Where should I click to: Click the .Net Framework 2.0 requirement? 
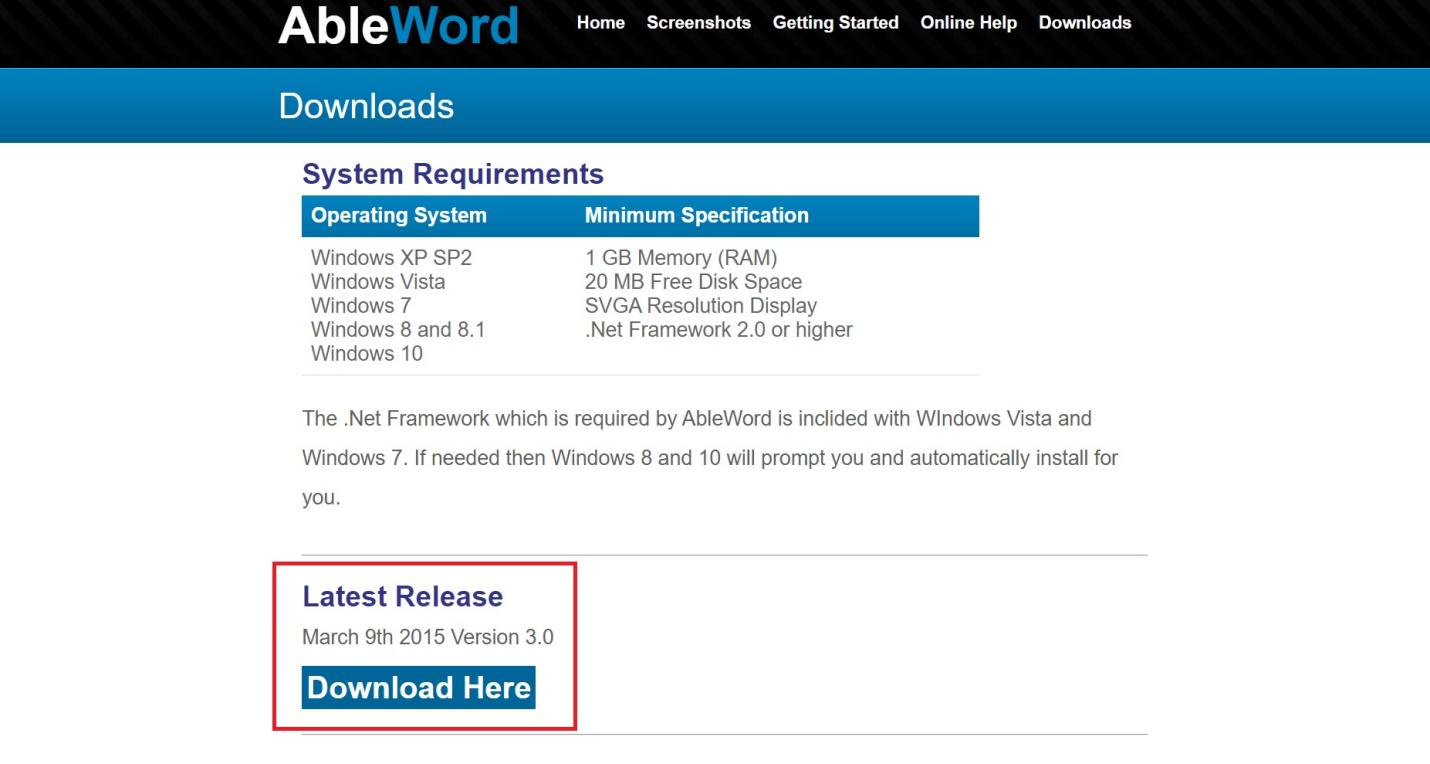pos(718,329)
